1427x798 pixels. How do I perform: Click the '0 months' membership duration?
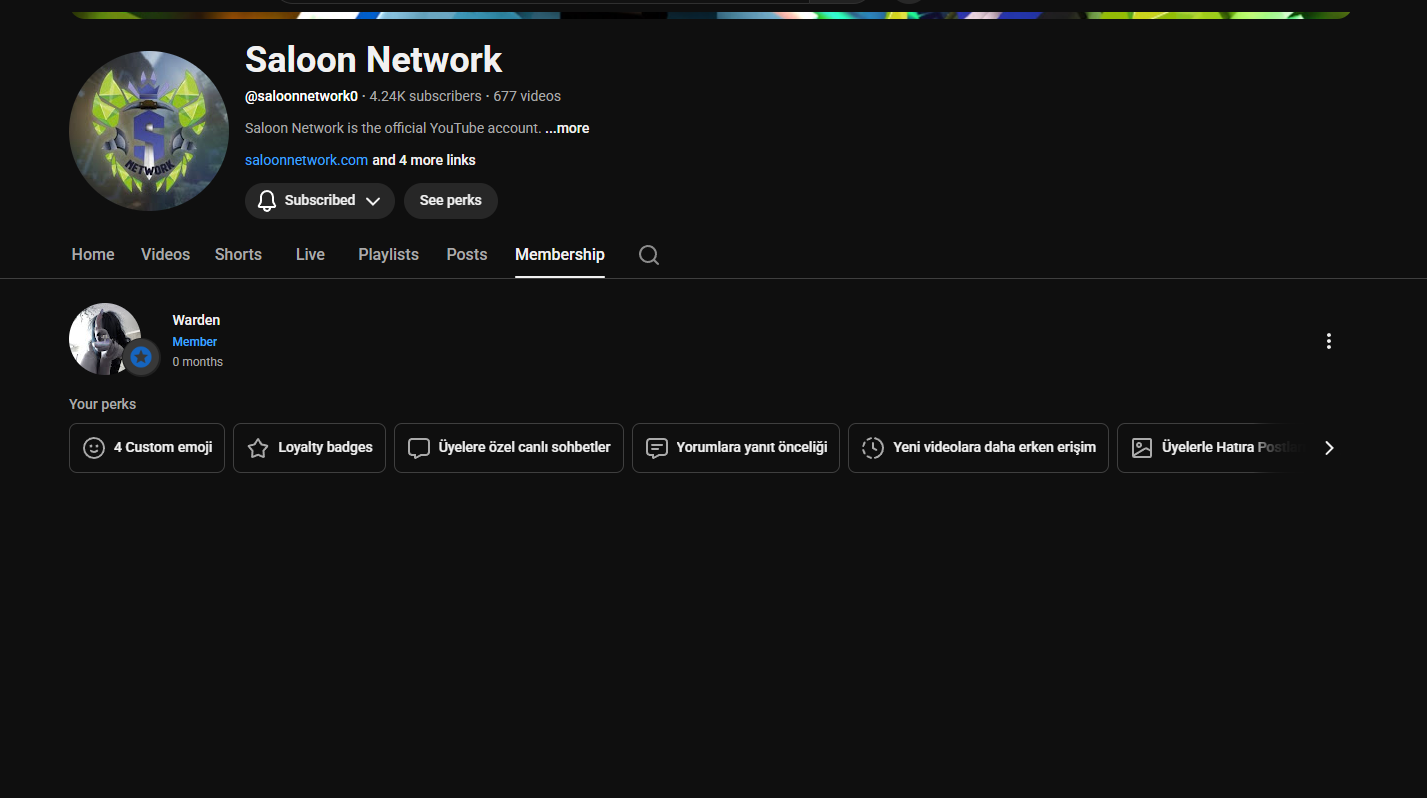pos(198,362)
